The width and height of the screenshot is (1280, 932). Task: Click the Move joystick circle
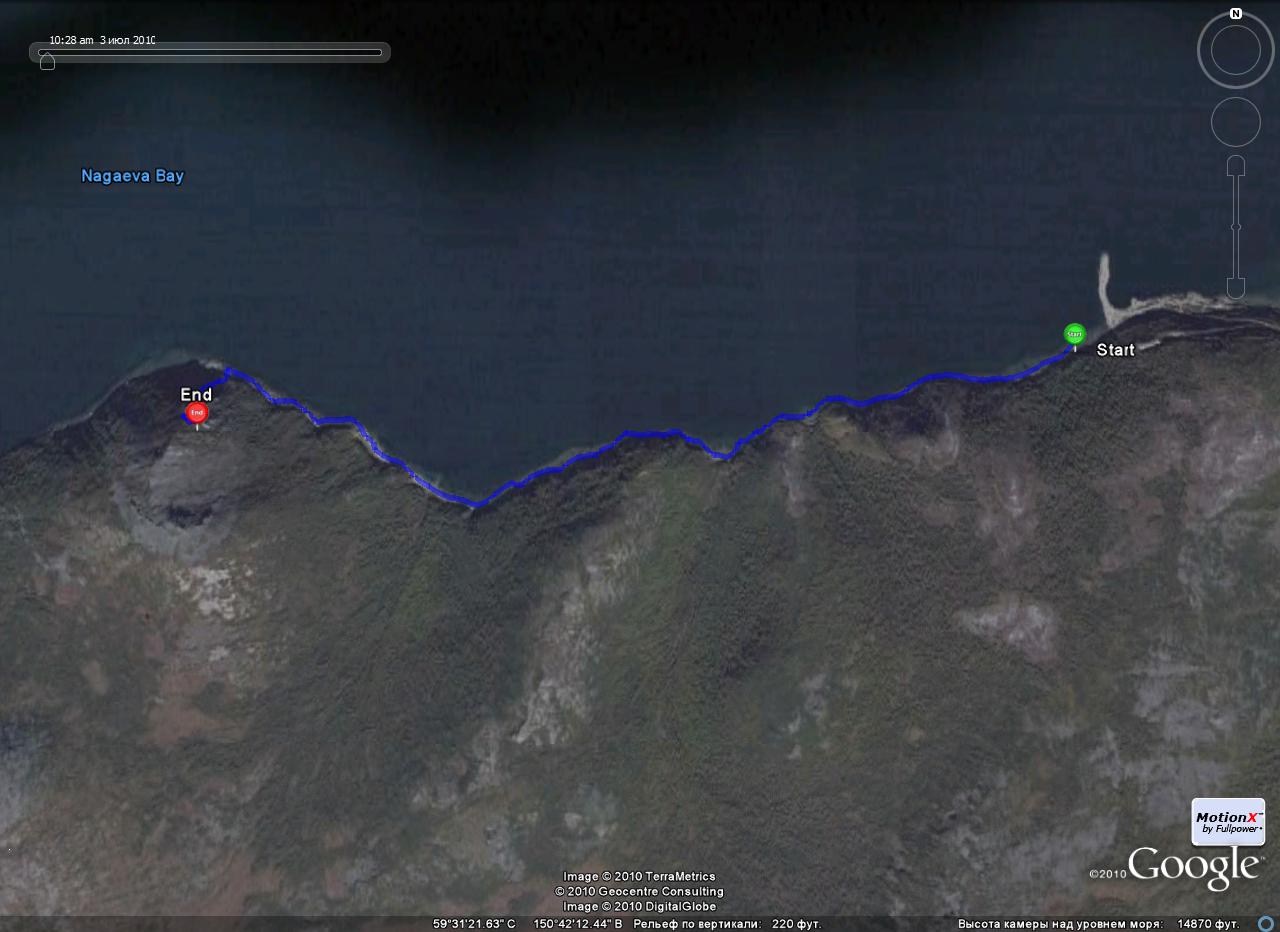coord(1236,123)
